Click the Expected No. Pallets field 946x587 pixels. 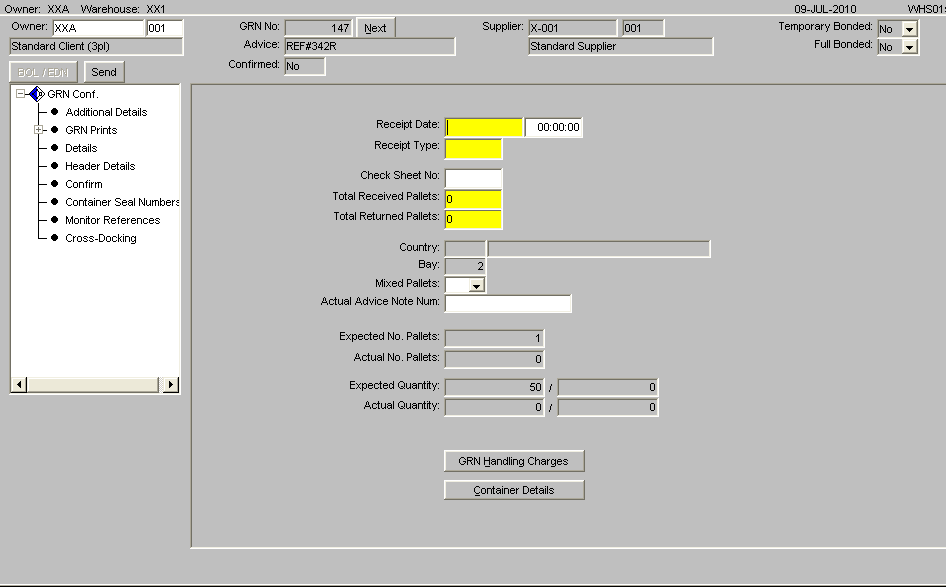495,338
